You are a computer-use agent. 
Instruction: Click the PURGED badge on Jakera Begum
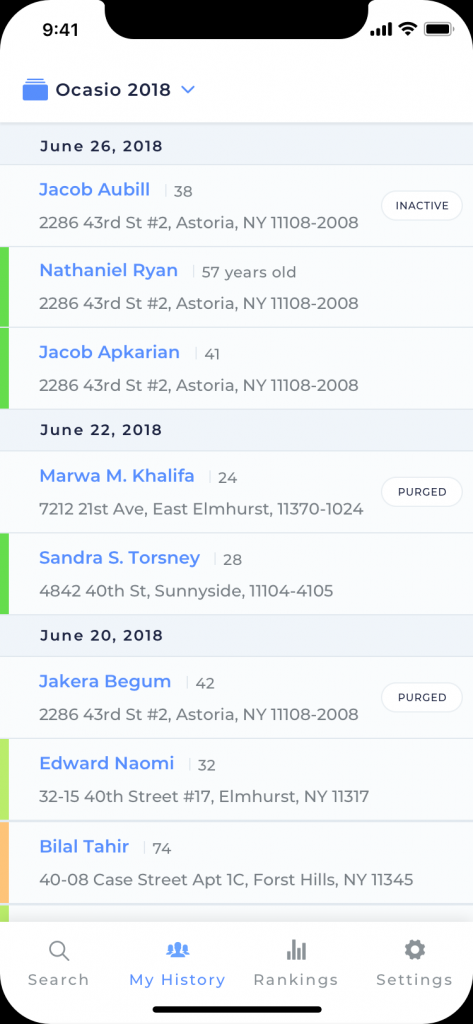[421, 697]
